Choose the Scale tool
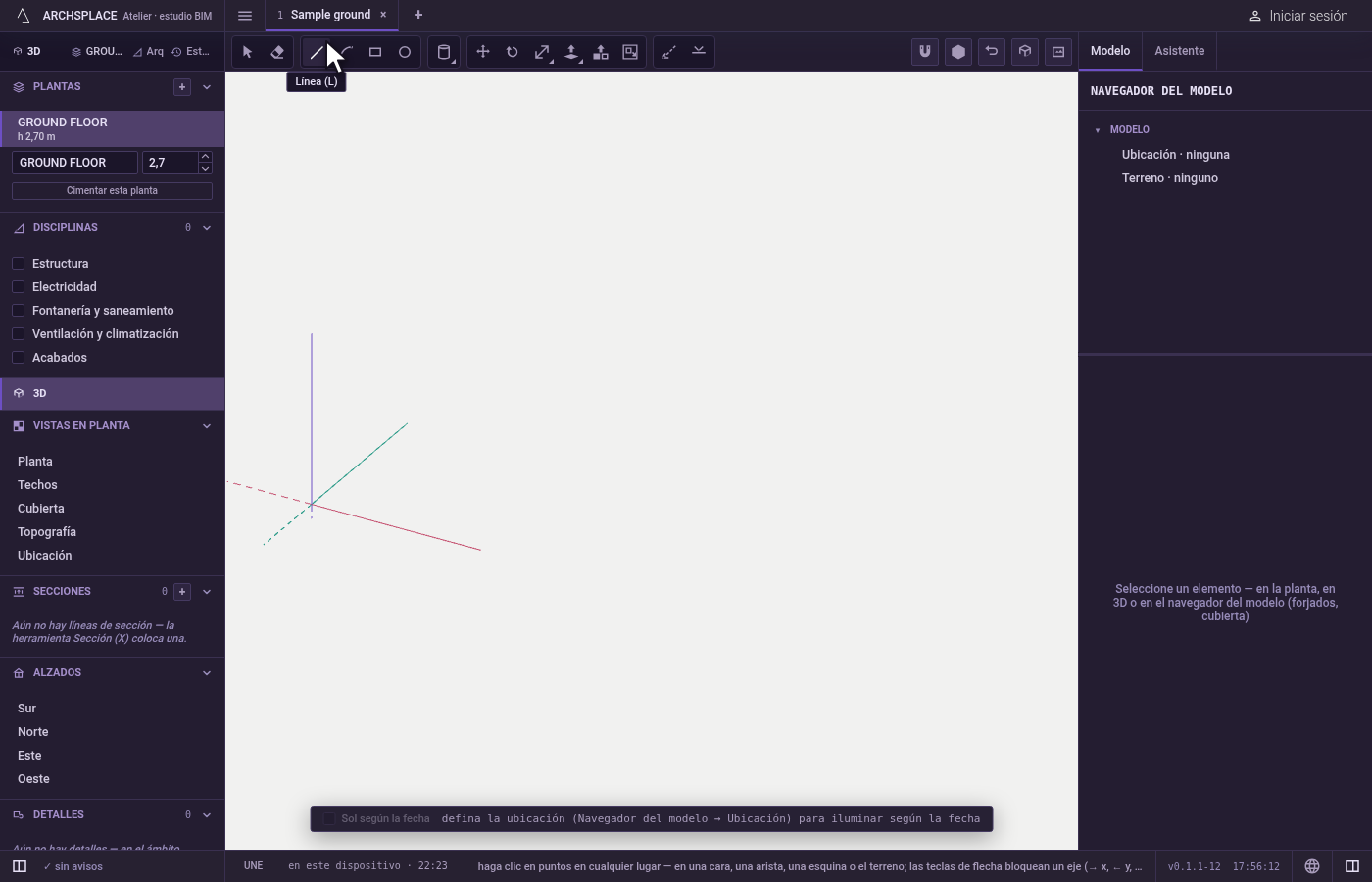 tap(542, 52)
